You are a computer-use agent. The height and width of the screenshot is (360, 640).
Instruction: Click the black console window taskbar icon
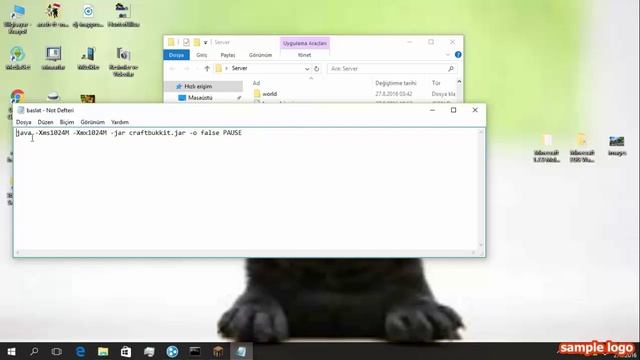[195, 351]
